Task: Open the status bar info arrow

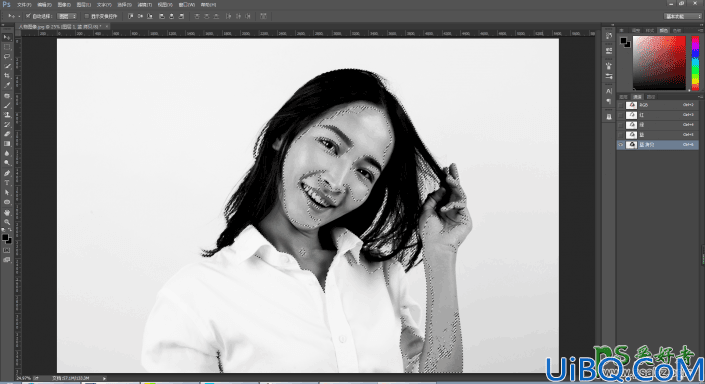Action: tap(104, 379)
